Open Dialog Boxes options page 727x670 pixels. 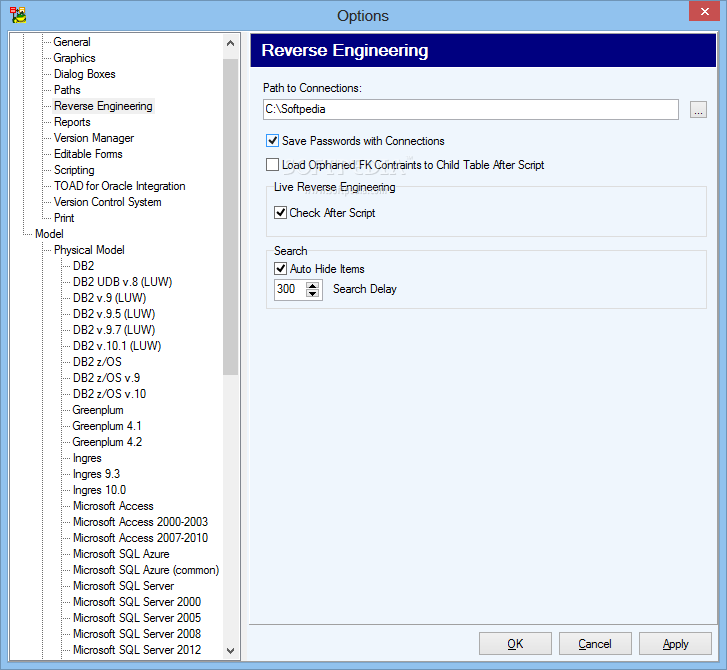(x=84, y=74)
